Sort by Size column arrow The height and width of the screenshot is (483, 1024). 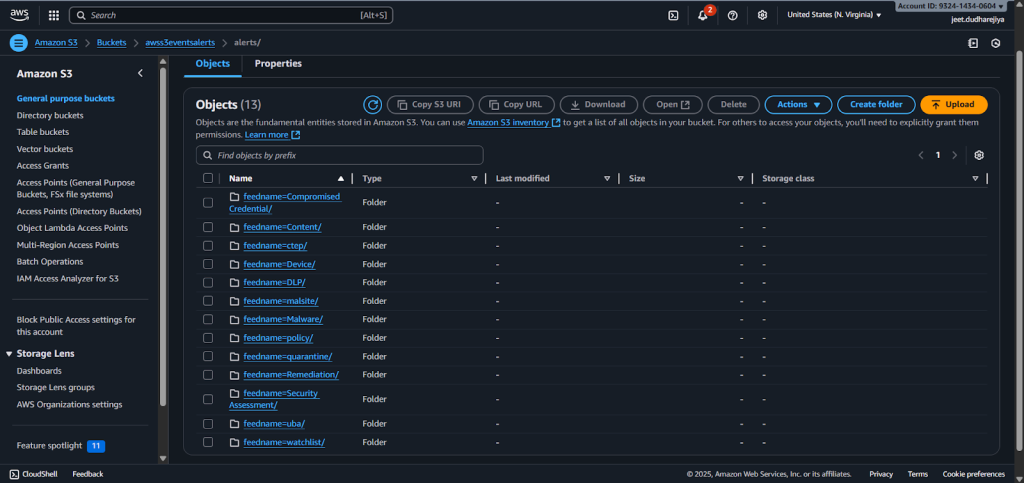pyautogui.click(x=740, y=178)
